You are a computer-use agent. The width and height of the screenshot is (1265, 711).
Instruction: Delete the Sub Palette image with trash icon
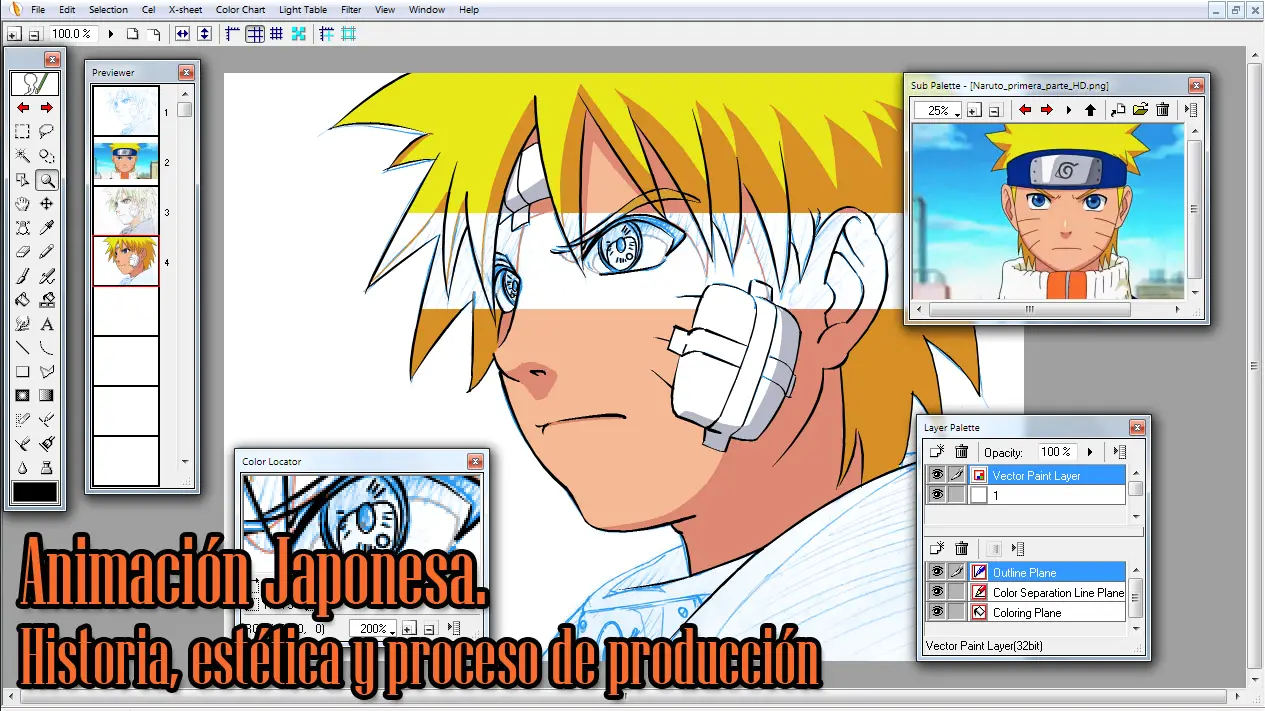click(1162, 110)
